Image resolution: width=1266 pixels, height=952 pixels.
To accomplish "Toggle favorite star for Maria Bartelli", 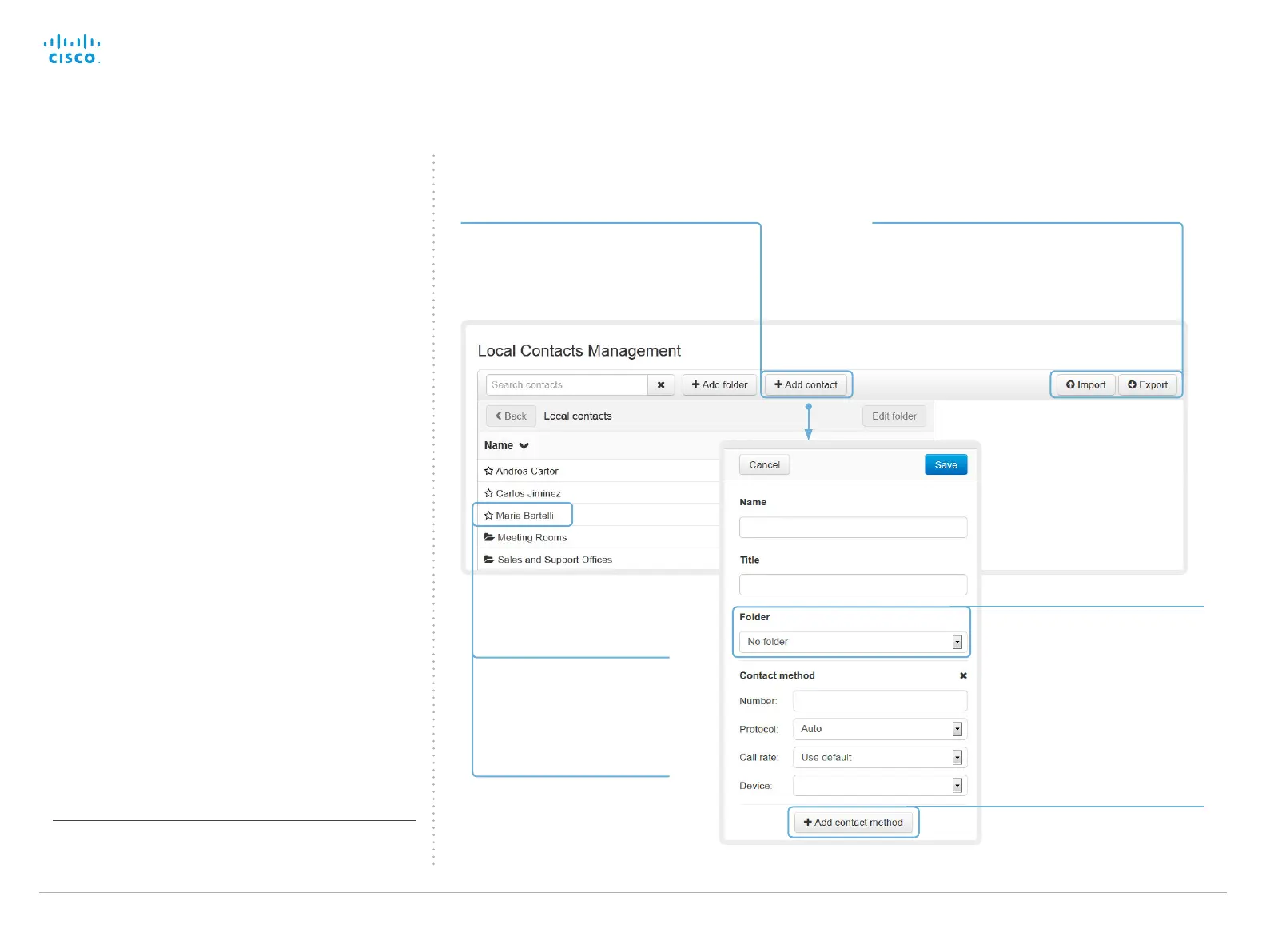I will coord(488,516).
